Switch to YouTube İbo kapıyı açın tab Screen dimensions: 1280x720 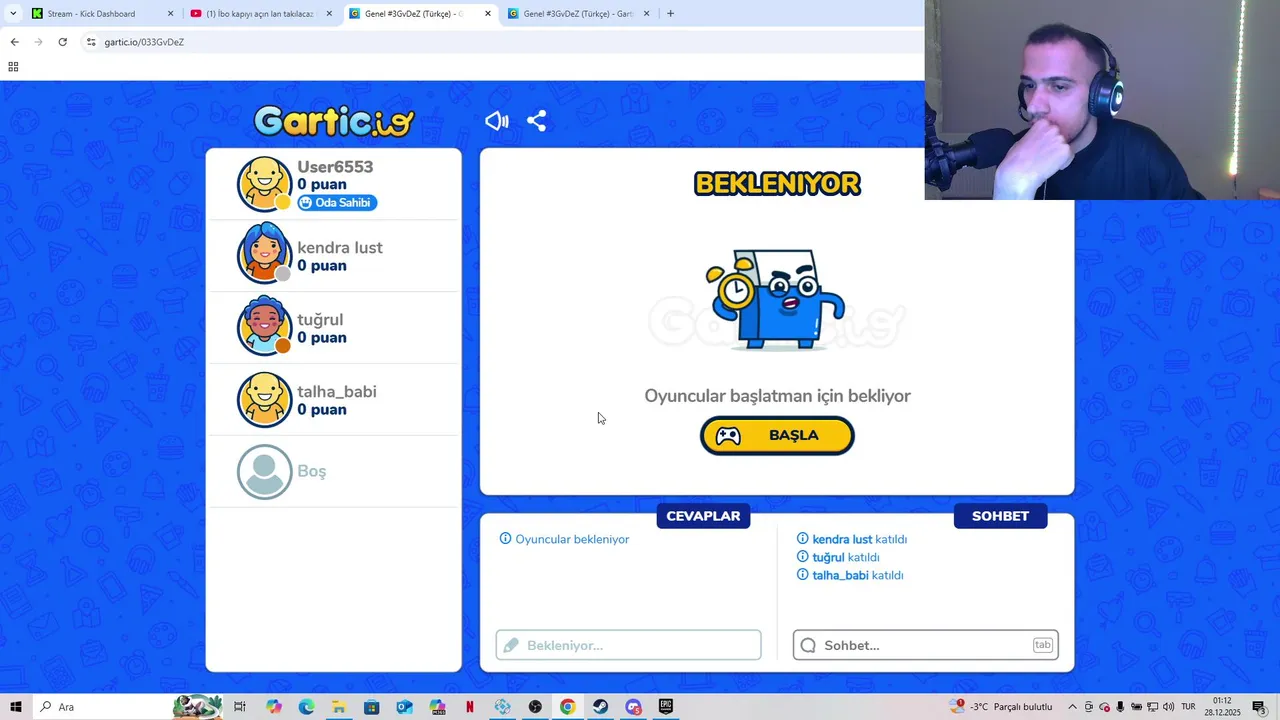tap(262, 14)
